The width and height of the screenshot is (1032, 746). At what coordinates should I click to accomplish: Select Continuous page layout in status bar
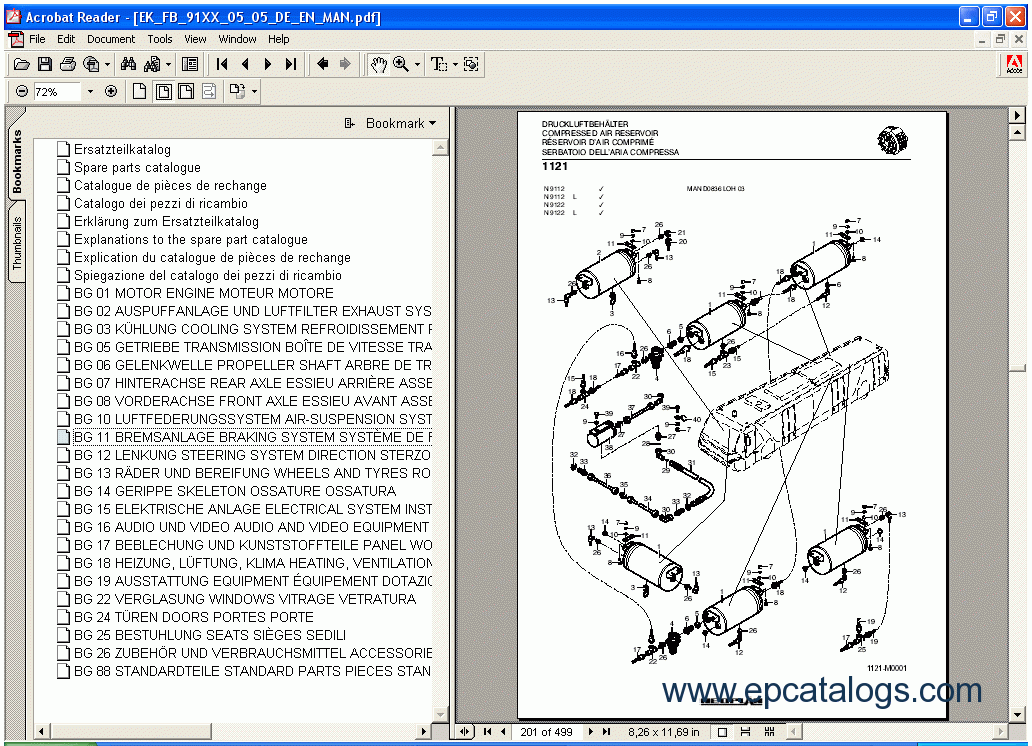coord(746,732)
